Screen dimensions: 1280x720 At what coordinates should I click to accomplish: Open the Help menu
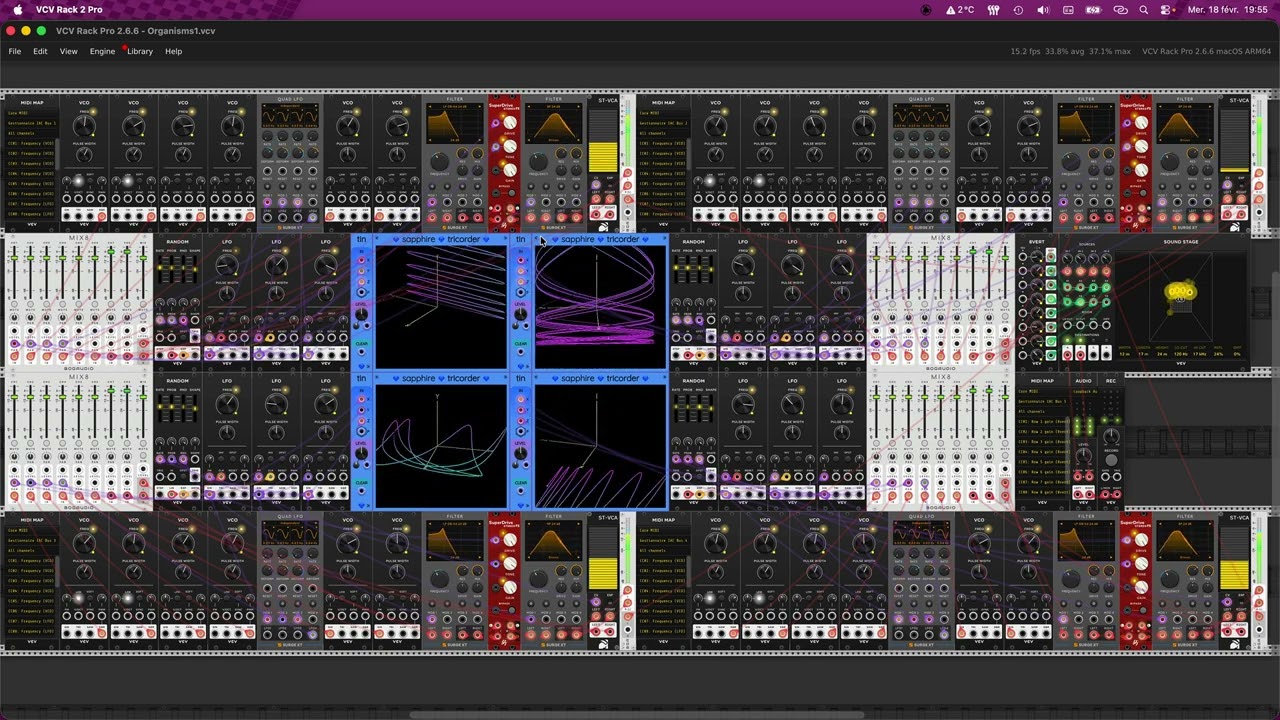[173, 51]
